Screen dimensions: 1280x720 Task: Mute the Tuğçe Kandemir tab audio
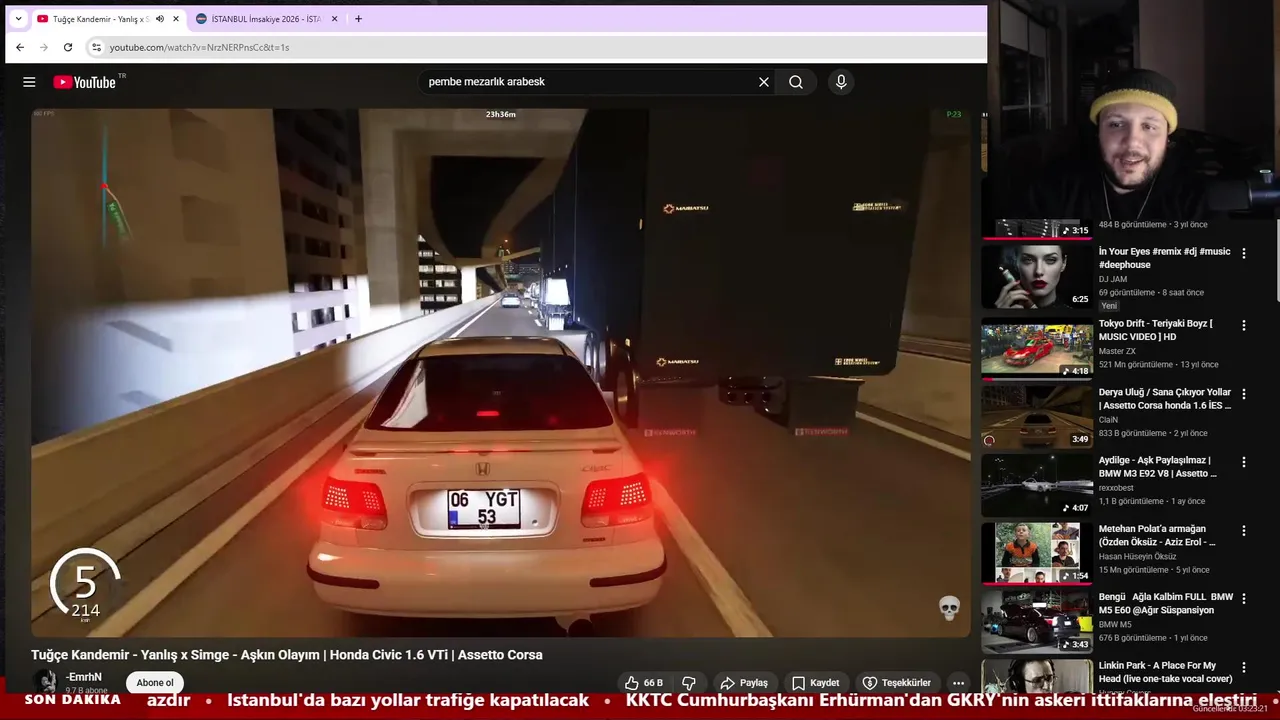click(159, 19)
